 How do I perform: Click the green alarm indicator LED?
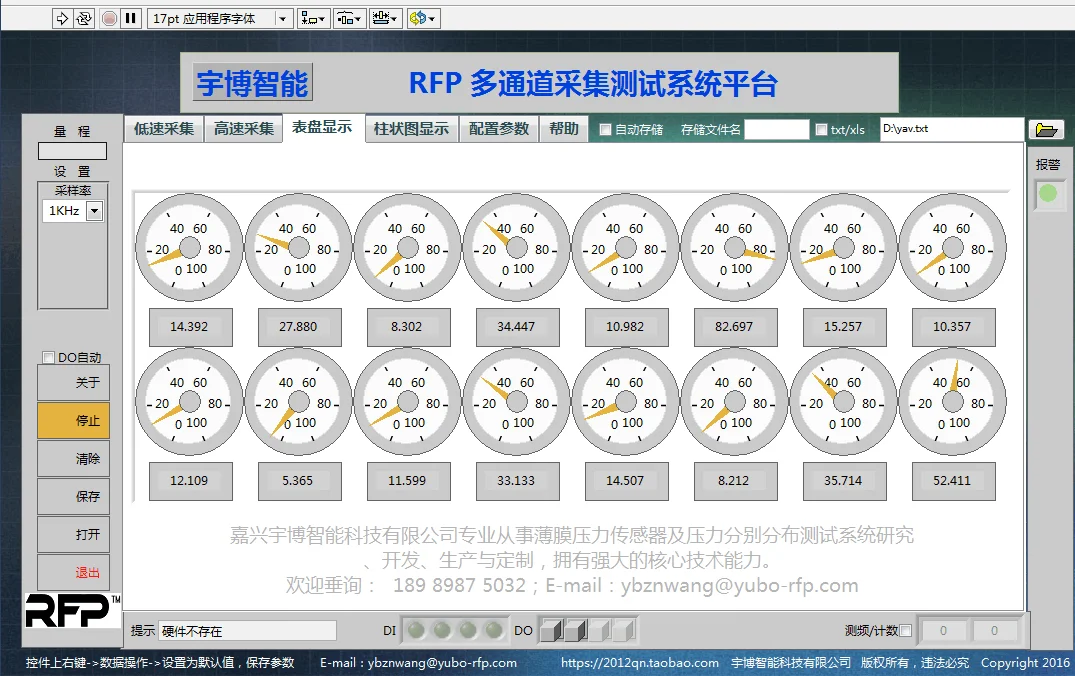point(1048,193)
